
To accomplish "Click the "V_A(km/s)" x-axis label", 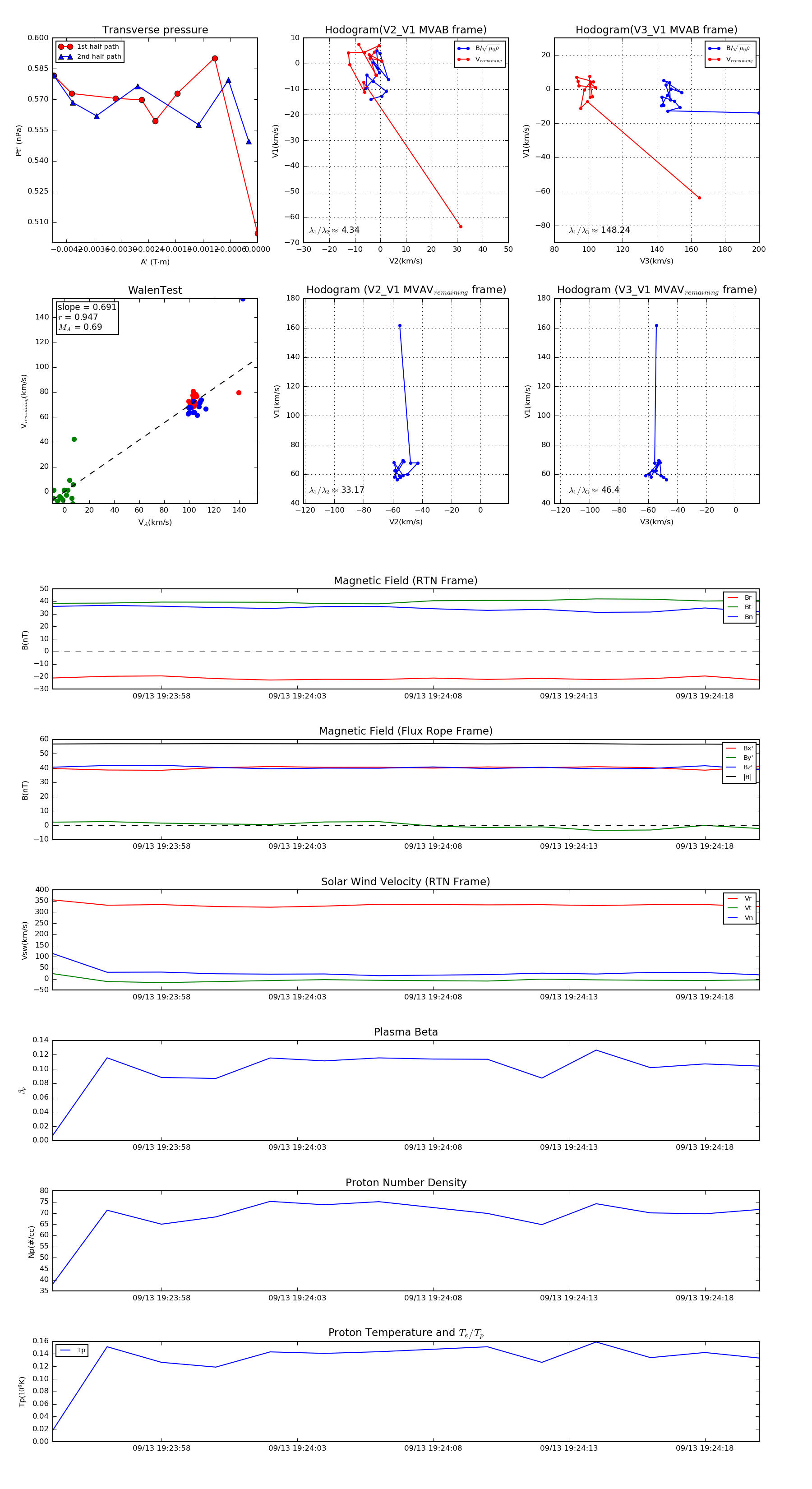I will pos(155,523).
